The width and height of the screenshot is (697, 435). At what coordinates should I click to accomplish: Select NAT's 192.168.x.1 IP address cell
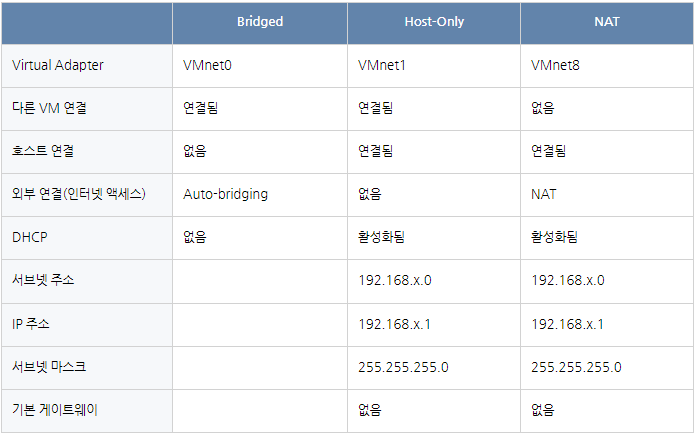(x=568, y=323)
